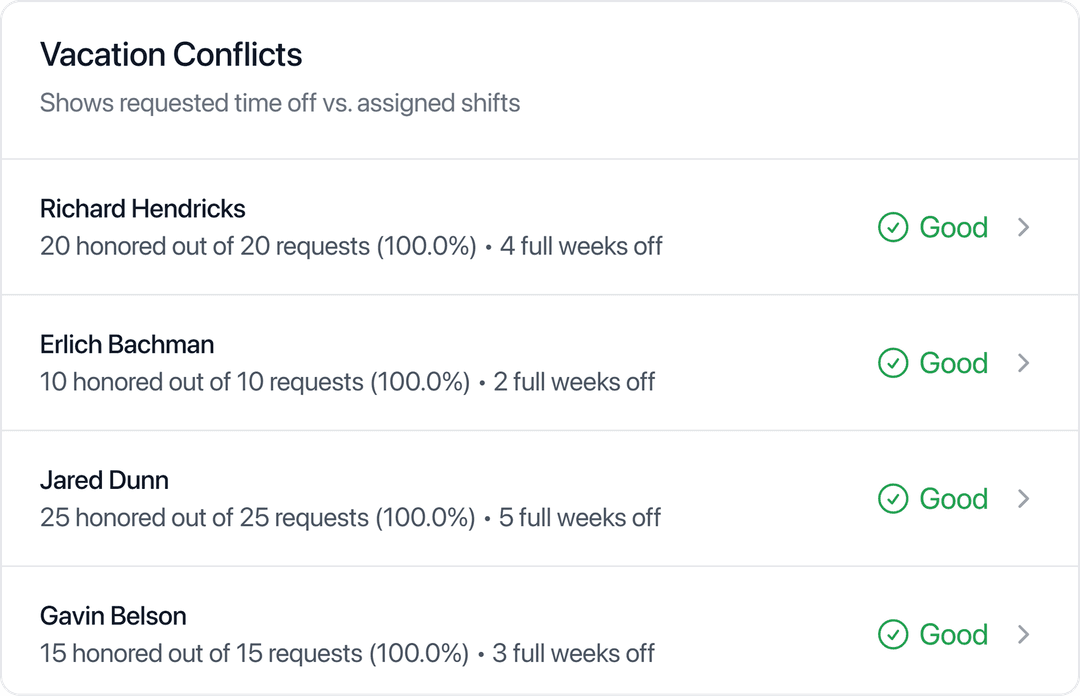
Task: Click the requested time off subtitle text
Action: [x=280, y=103]
